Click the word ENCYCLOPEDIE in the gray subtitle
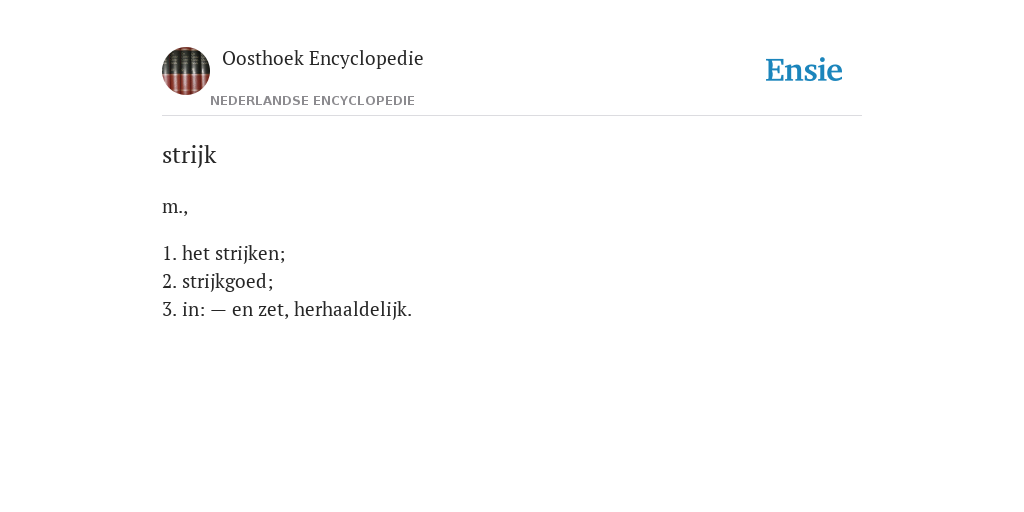1024x512 pixels. [364, 101]
